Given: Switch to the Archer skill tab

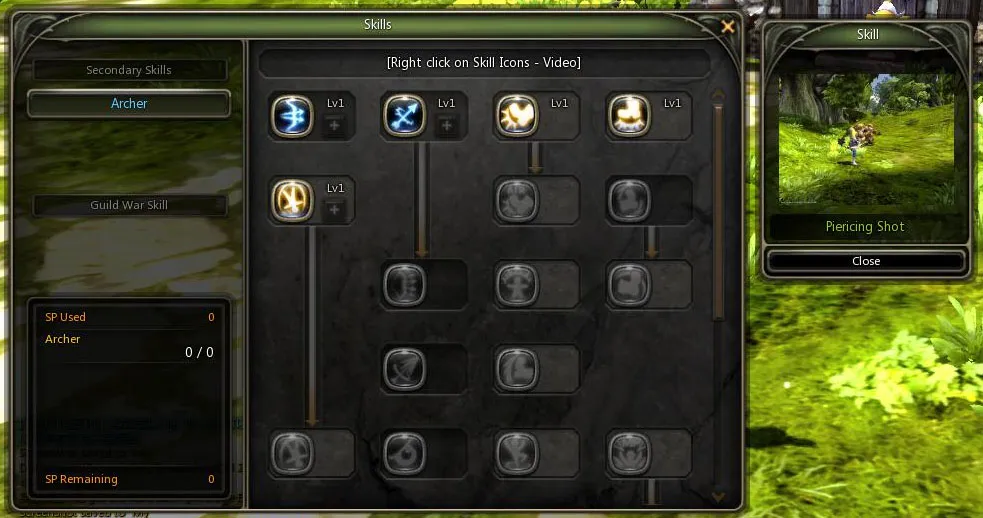Looking at the screenshot, I should pos(129,103).
